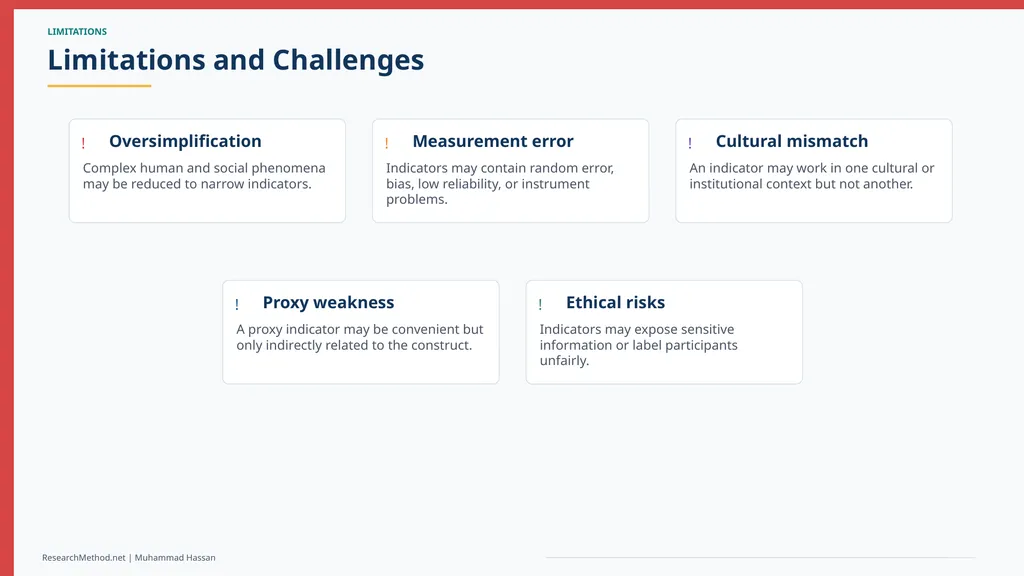Click the Limitations and Challenges slide title

(236, 60)
